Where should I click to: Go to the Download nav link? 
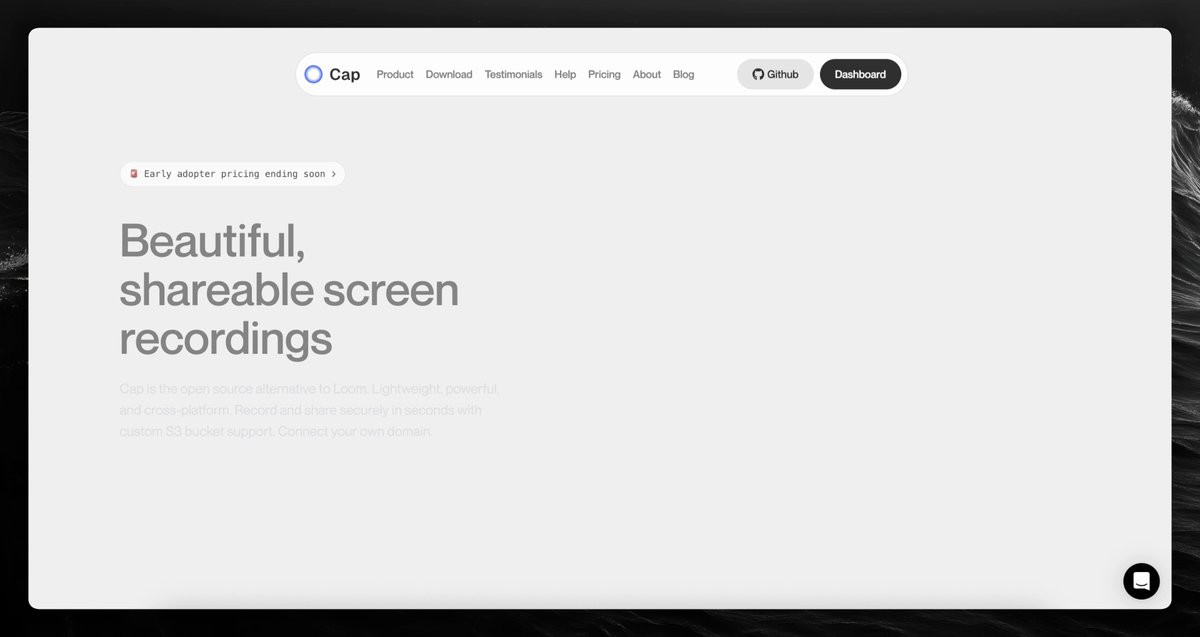449,74
